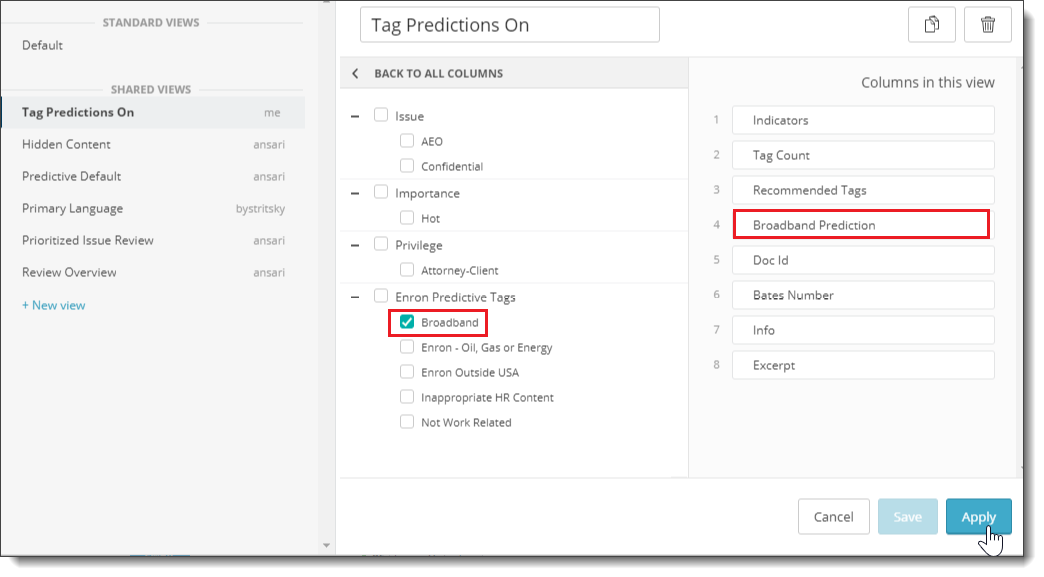Click the view name input field

[x=509, y=25]
